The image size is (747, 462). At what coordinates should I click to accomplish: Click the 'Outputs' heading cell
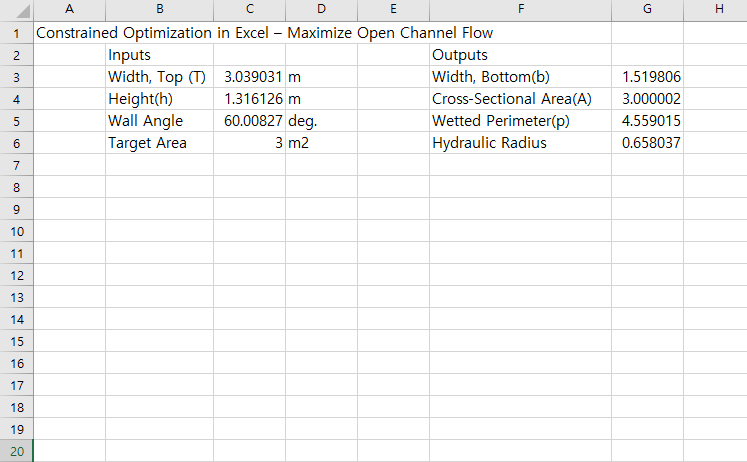521,55
